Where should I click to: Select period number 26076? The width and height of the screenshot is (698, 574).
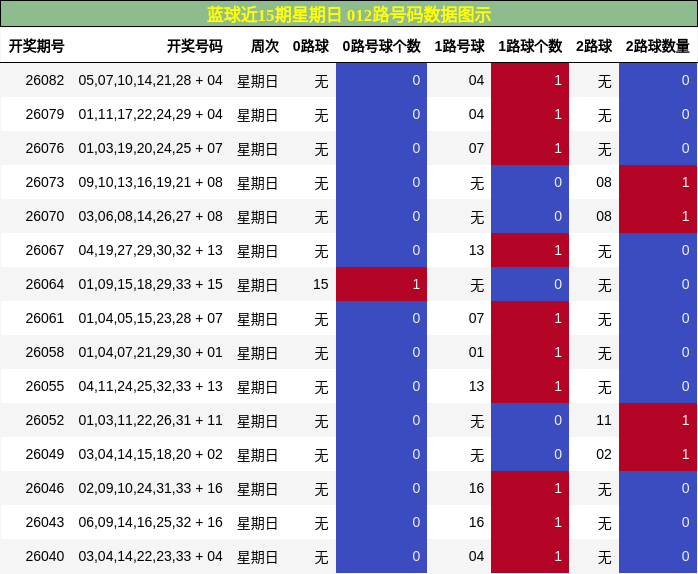click(45, 148)
